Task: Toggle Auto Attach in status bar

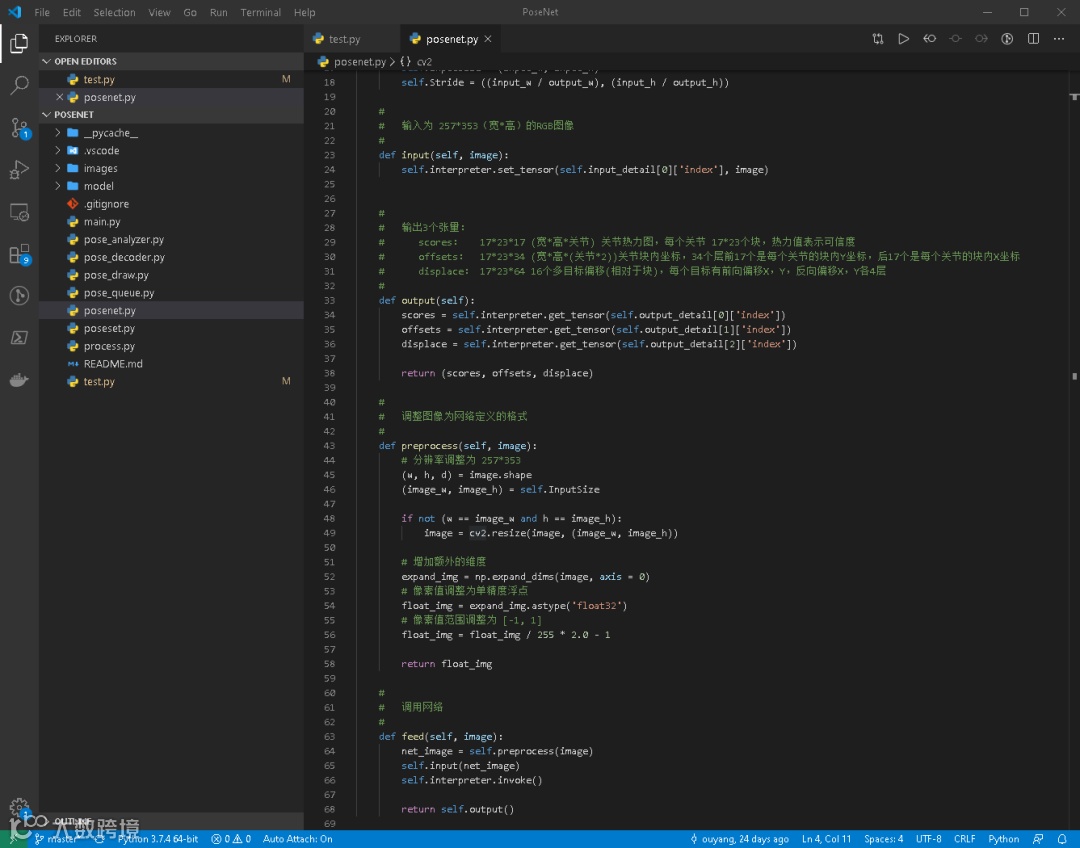Action: click(297, 839)
